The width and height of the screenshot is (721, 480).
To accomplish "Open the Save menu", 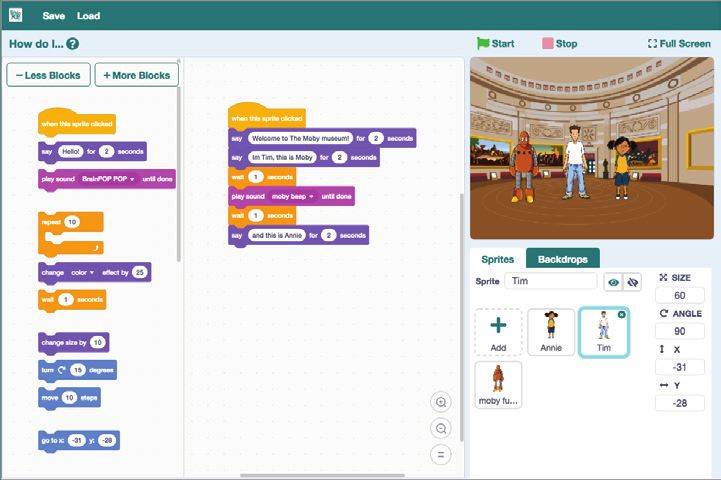I will [54, 16].
